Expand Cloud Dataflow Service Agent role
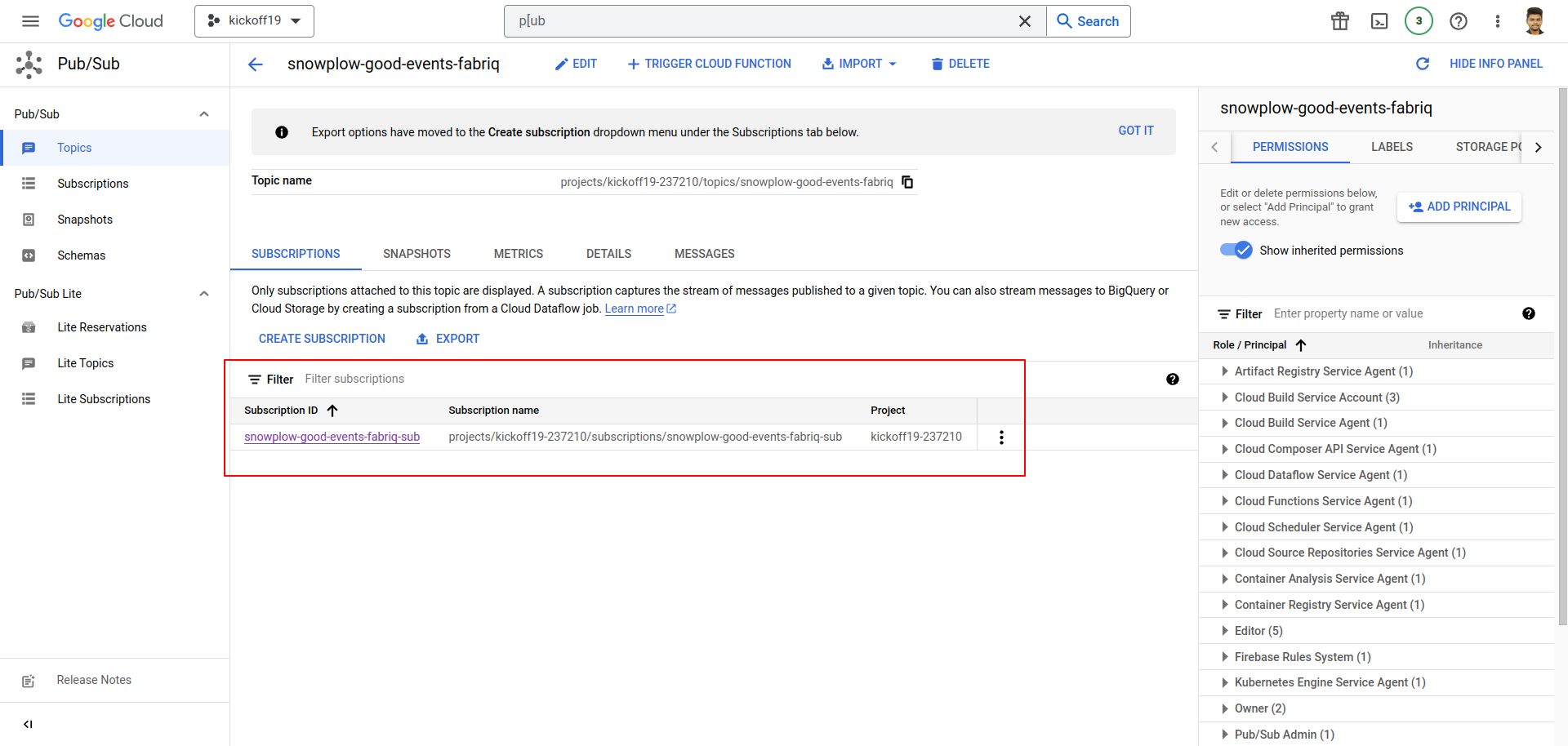This screenshot has height=746, width=1568. pos(1225,475)
